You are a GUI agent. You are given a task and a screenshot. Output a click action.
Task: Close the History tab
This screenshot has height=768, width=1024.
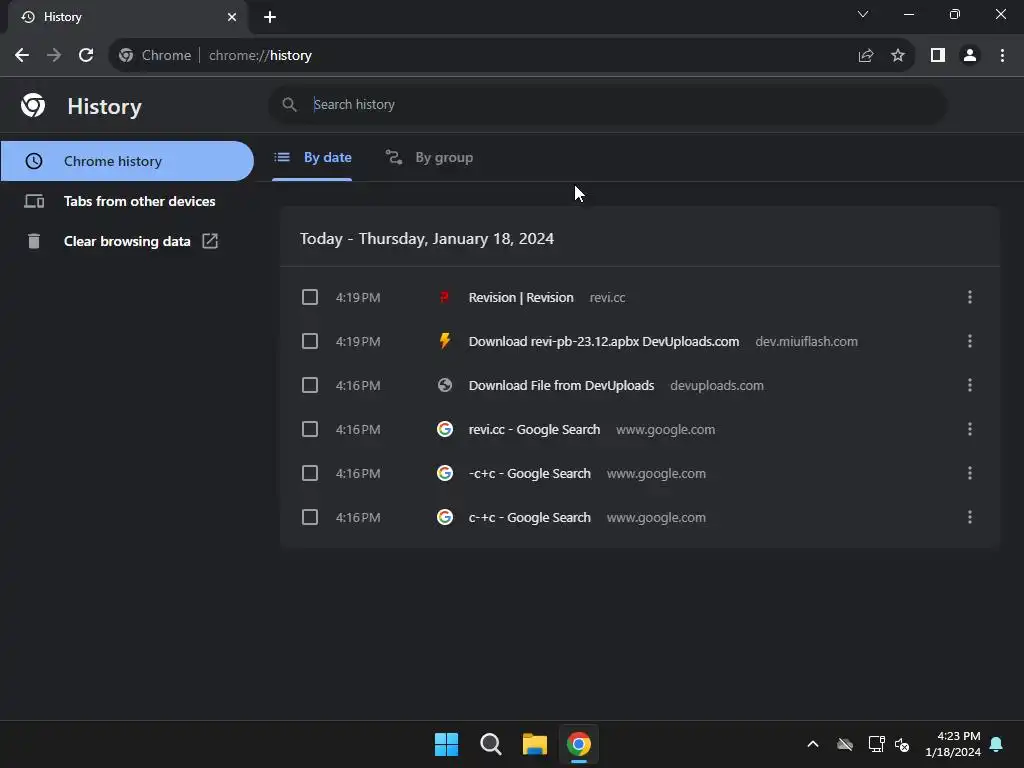pos(231,17)
